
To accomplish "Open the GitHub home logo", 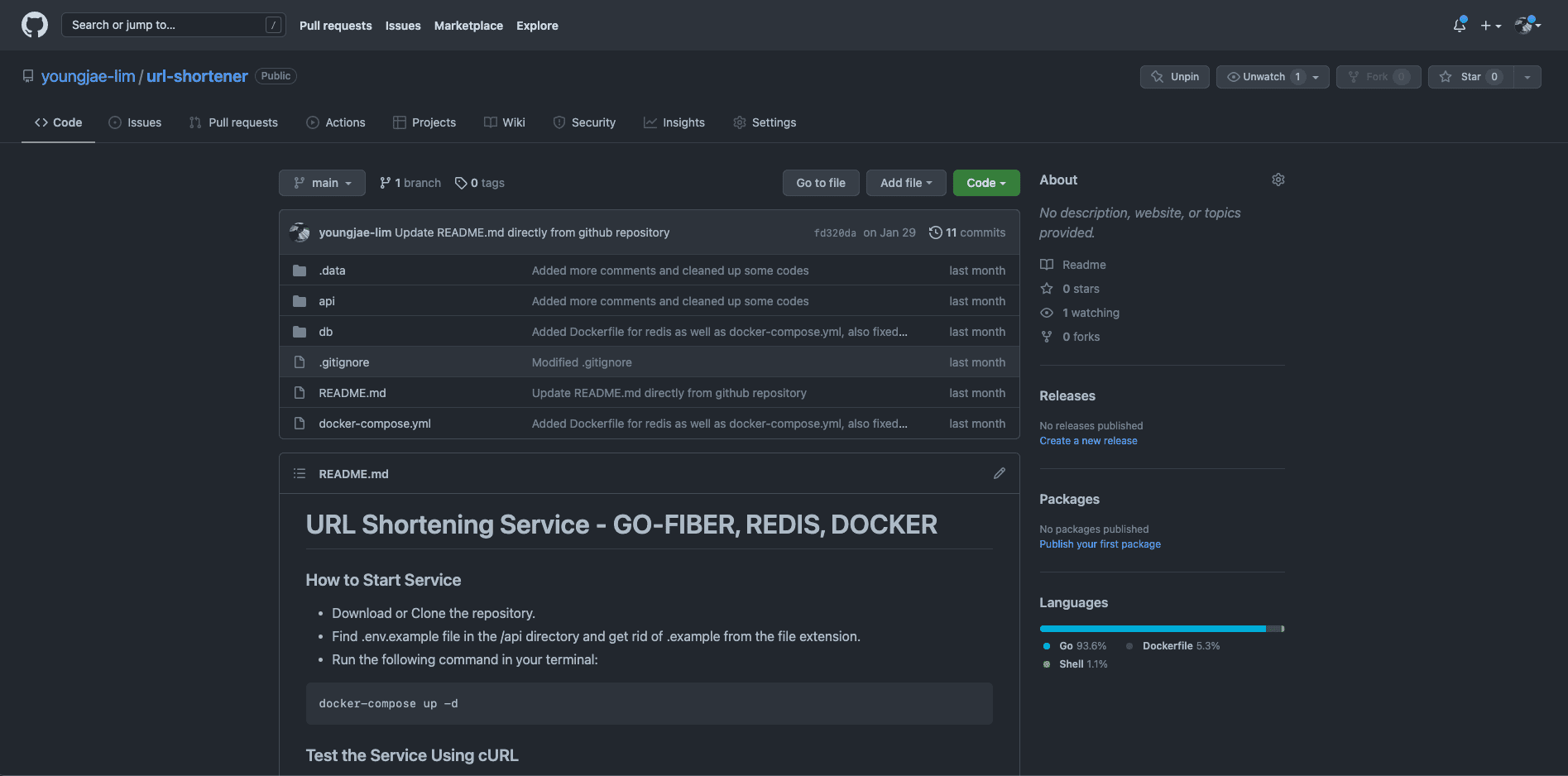I will point(35,25).
